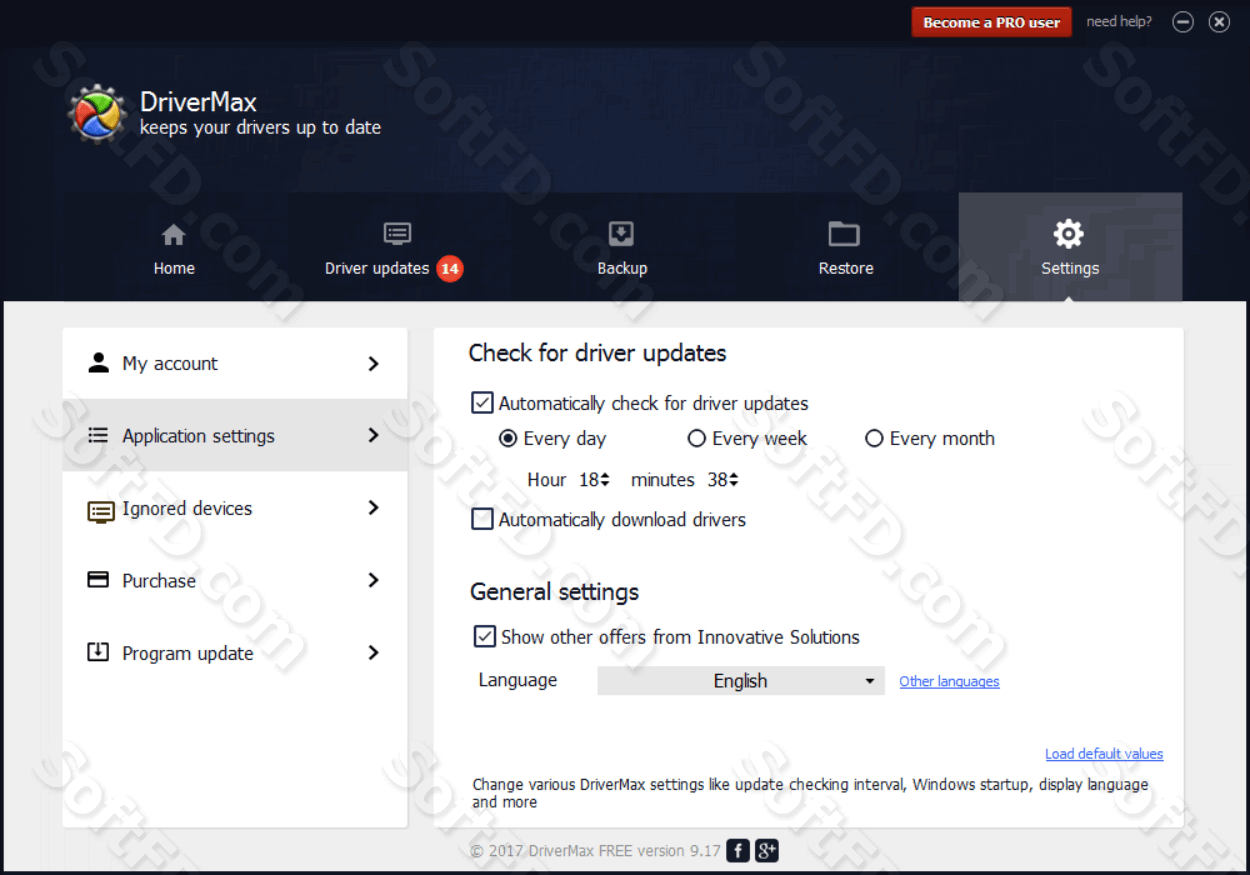This screenshot has width=1250, height=875.
Task: Open the English language dropdown
Action: pyautogui.click(x=741, y=681)
